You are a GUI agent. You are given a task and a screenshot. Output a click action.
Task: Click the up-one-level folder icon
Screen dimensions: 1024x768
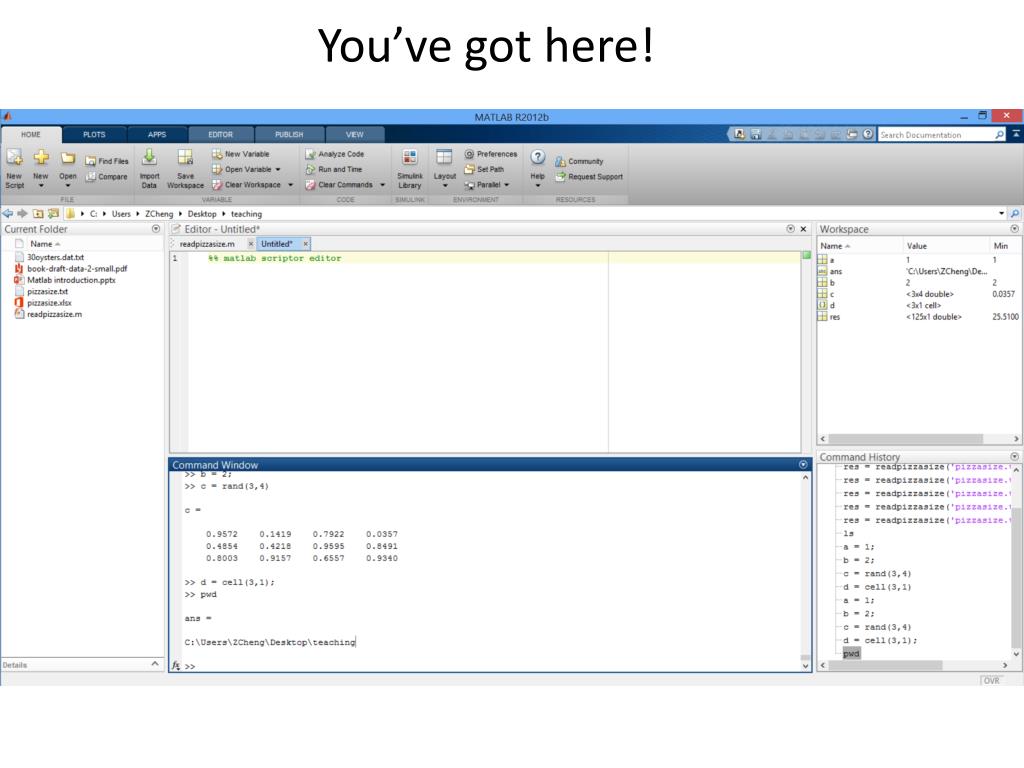tap(38, 214)
